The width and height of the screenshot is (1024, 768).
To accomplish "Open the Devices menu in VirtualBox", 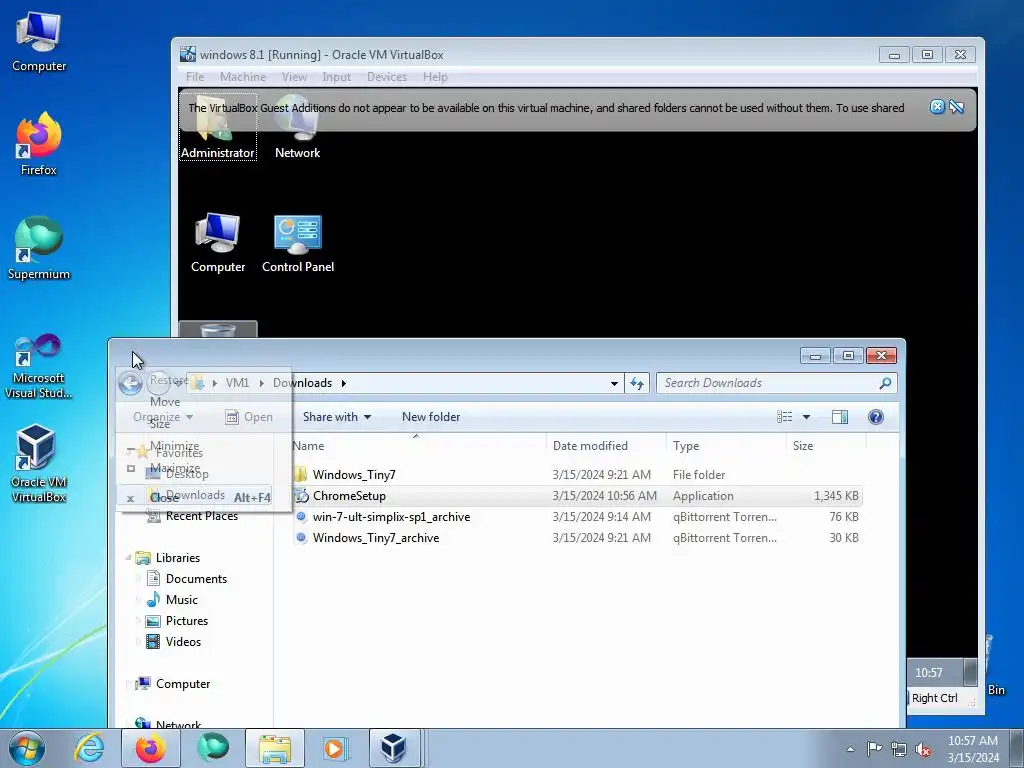I will click(x=387, y=77).
